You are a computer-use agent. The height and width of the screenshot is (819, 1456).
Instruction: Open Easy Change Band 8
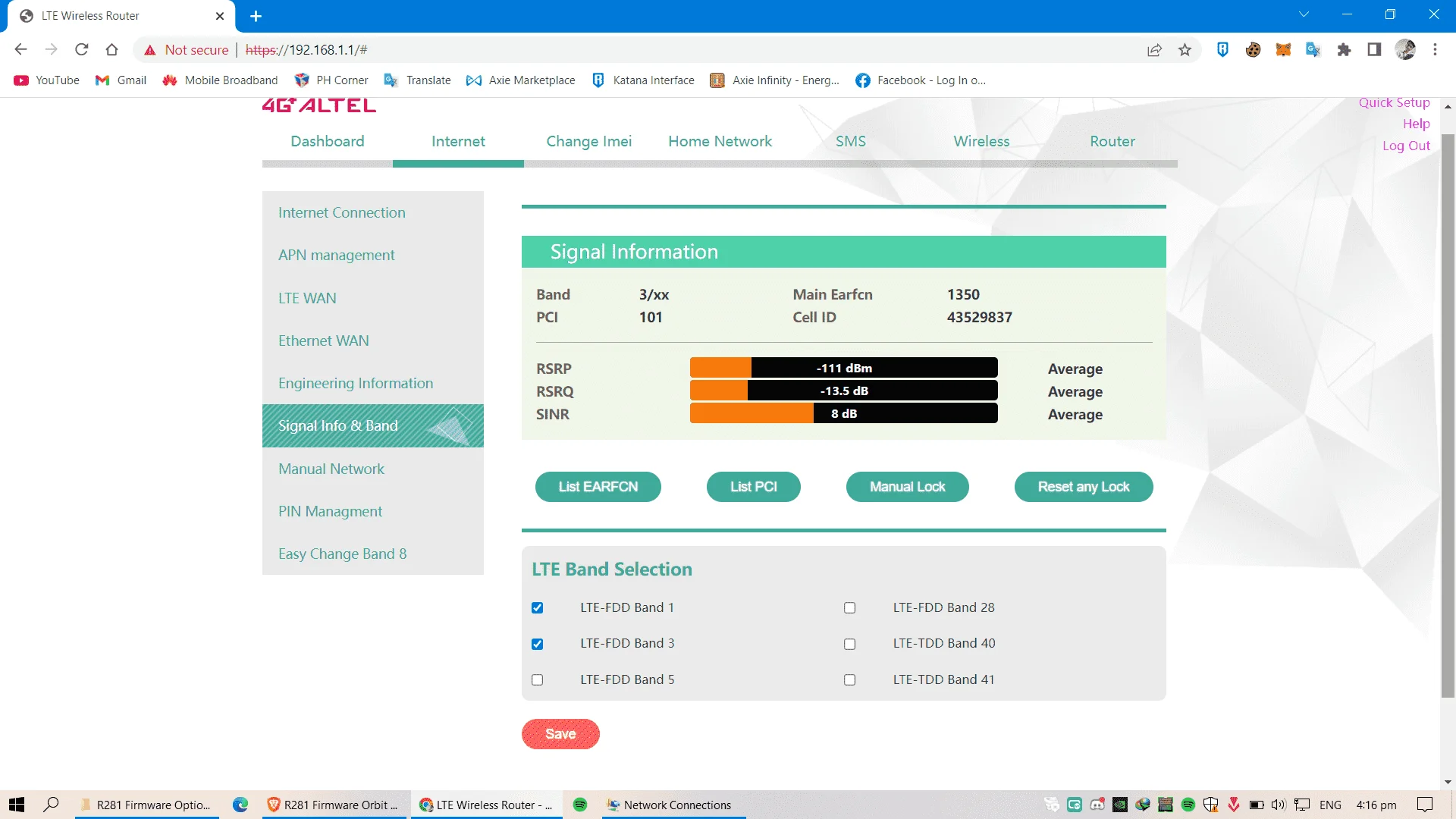click(x=372, y=554)
